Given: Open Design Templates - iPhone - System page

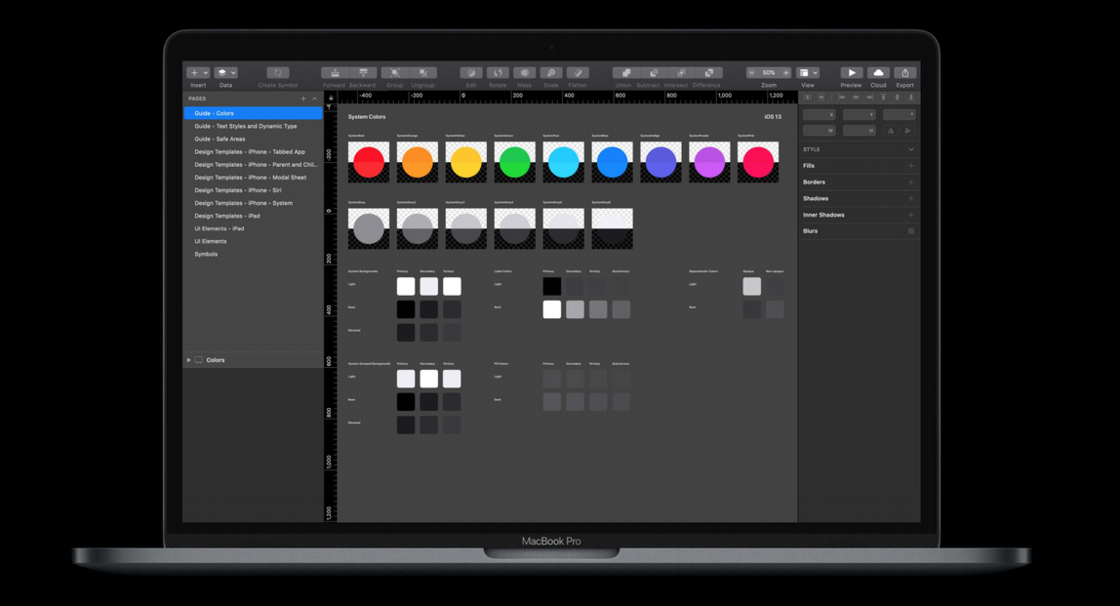Looking at the screenshot, I should click(x=253, y=203).
